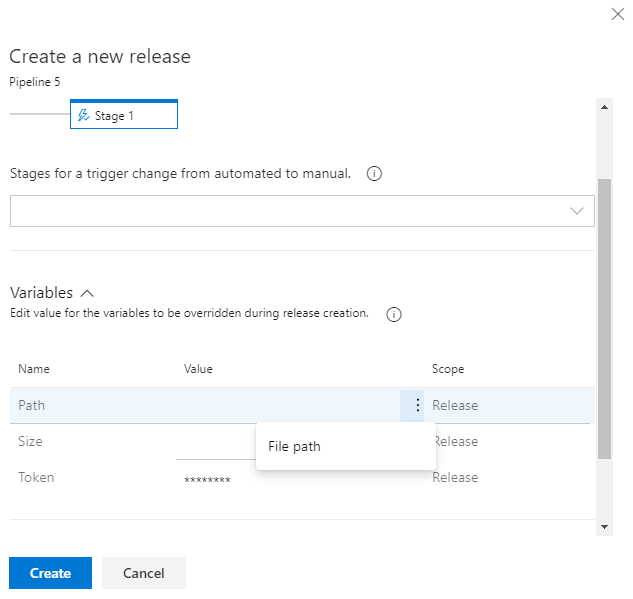This screenshot has height=599, width=633.
Task: Click the lightning trigger icon on Stage 1
Action: pyautogui.click(x=83, y=116)
